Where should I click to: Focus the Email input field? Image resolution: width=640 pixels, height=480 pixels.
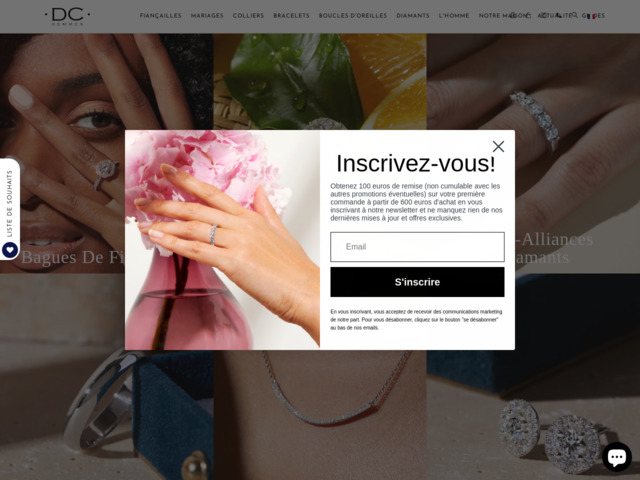417,247
